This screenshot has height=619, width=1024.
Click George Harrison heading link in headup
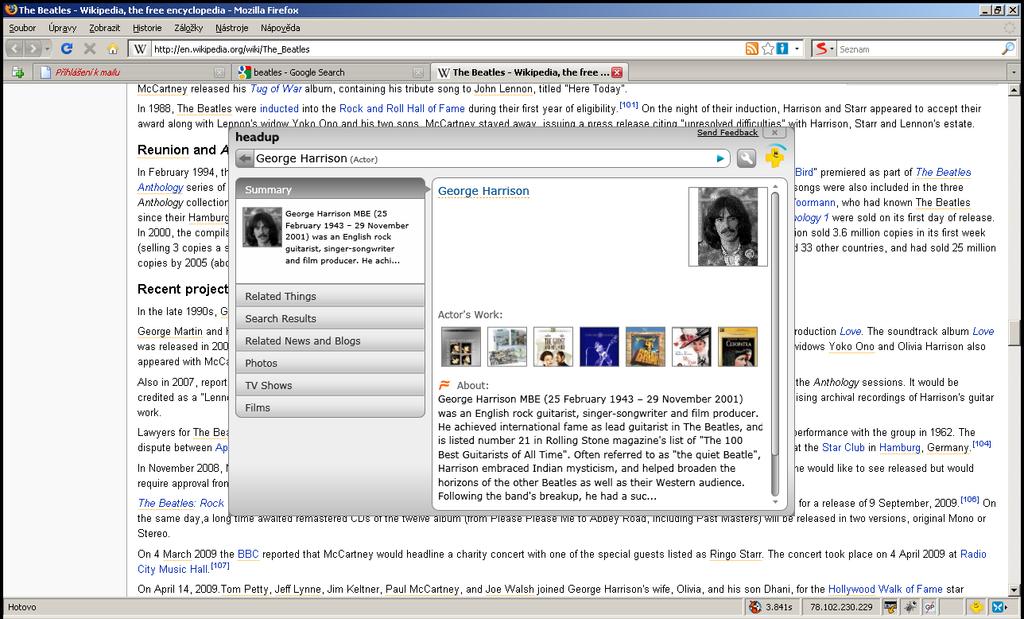pos(483,191)
